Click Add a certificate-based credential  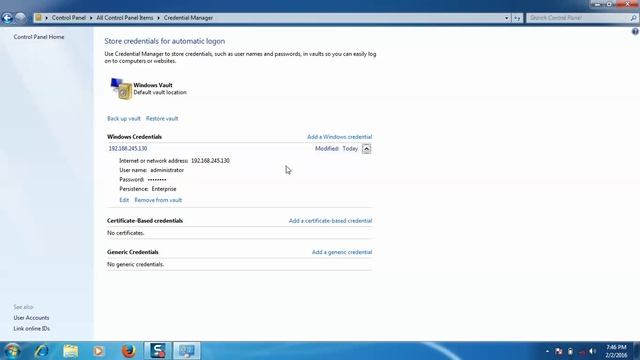331,221
